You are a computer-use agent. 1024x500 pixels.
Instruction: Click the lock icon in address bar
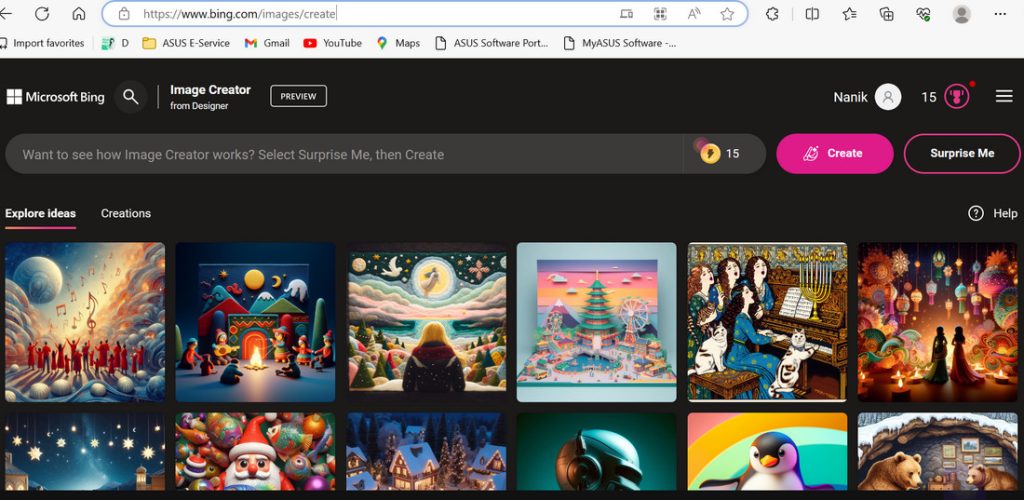(123, 14)
